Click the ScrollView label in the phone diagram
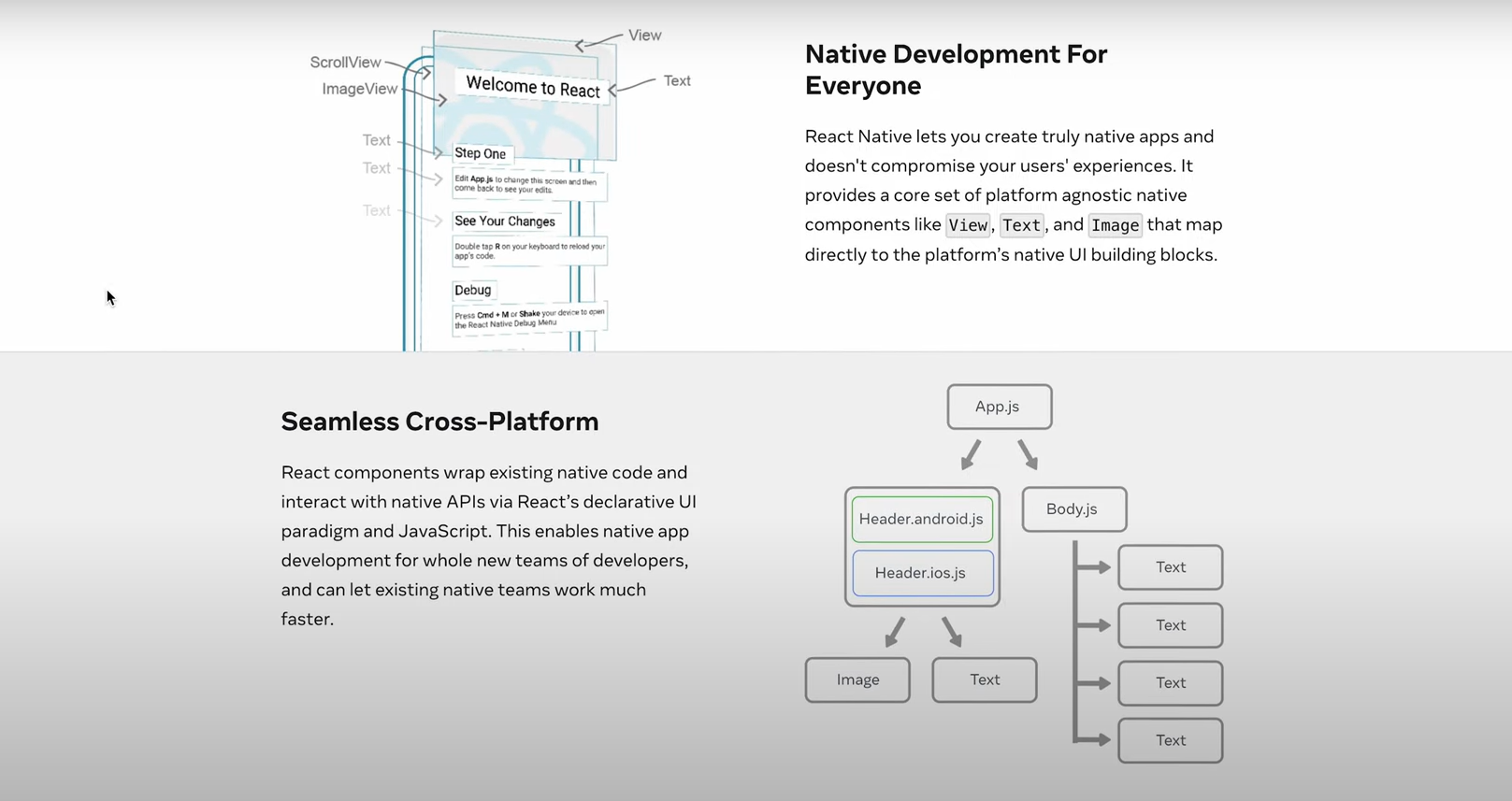This screenshot has height=801, width=1512. click(345, 63)
